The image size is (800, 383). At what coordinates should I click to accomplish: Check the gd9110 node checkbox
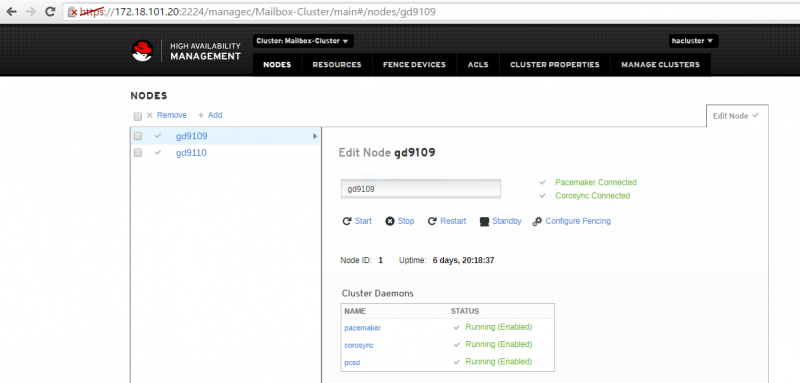(137, 152)
